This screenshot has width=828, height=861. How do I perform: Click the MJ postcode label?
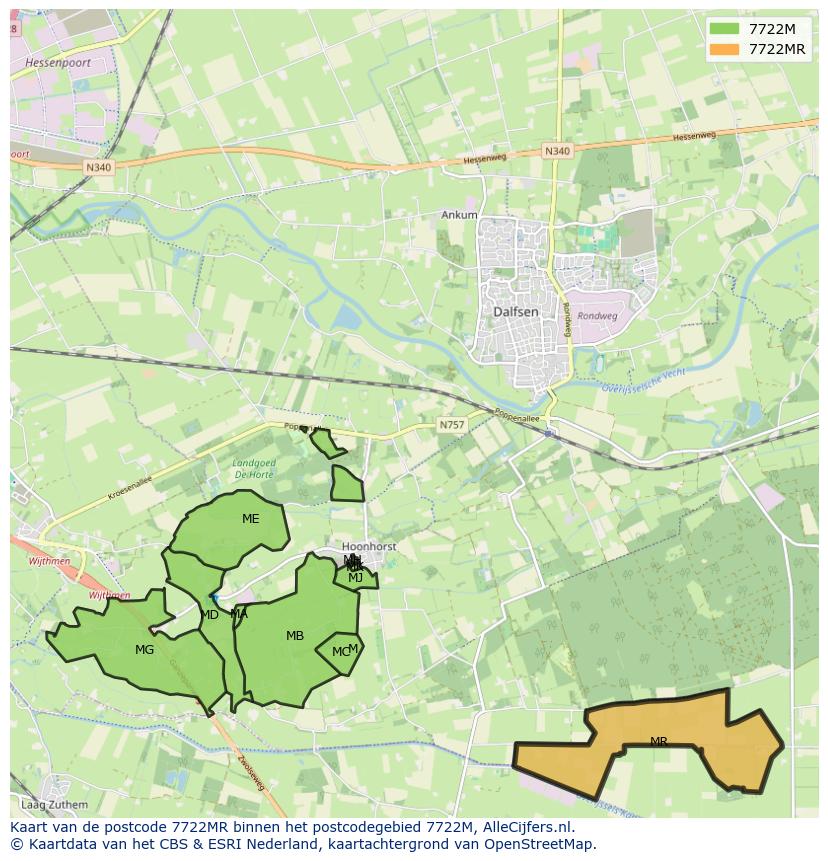(x=355, y=577)
